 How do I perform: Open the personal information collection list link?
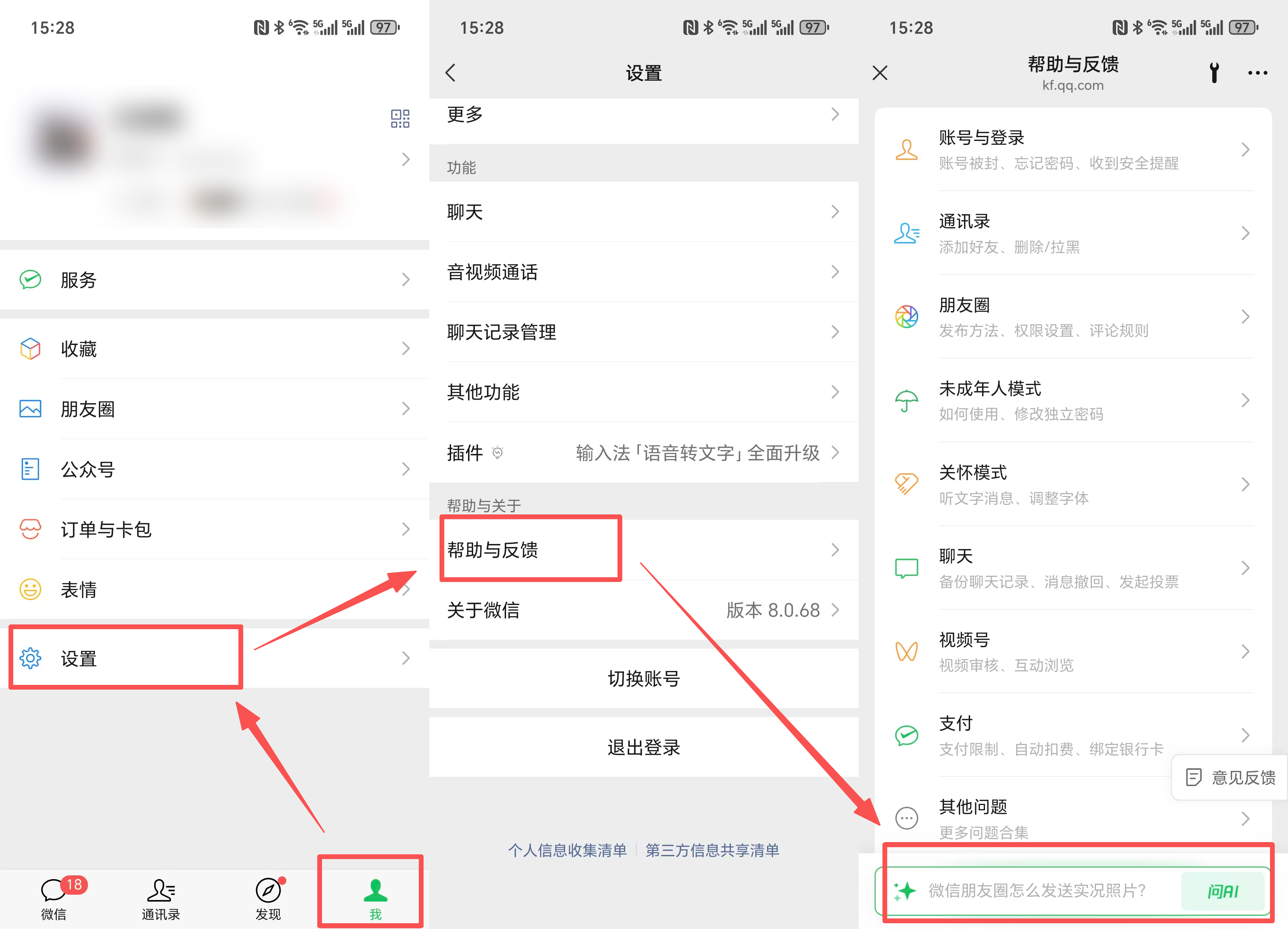pos(567,850)
